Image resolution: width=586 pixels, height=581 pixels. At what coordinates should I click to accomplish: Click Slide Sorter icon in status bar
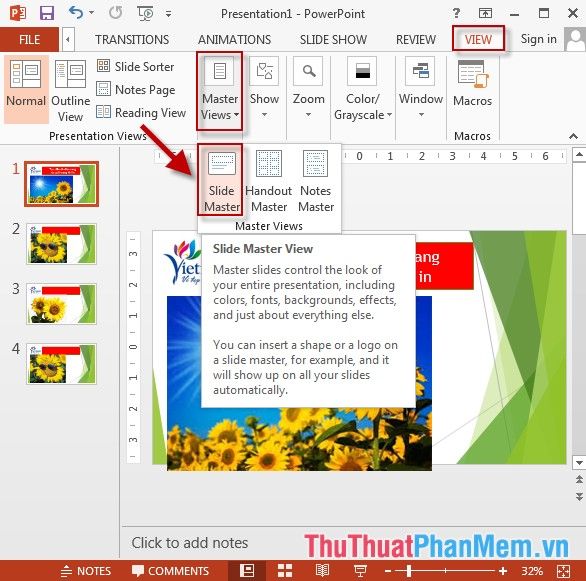(285, 571)
